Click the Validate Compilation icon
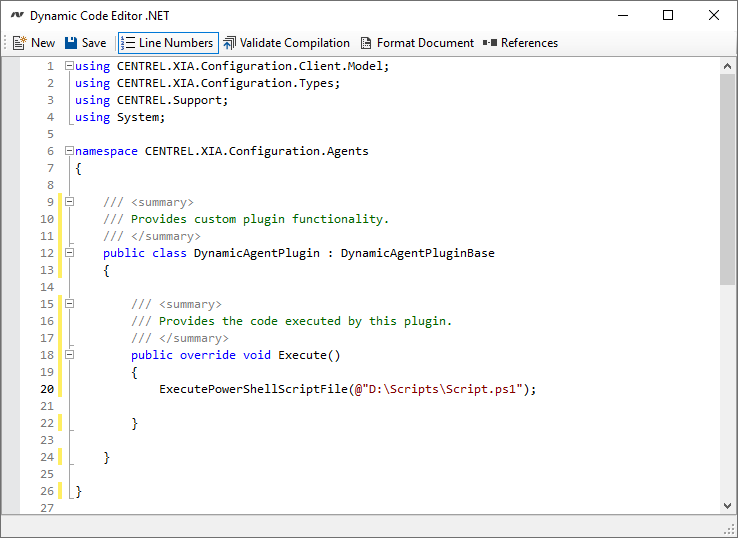738x538 pixels. pos(230,43)
